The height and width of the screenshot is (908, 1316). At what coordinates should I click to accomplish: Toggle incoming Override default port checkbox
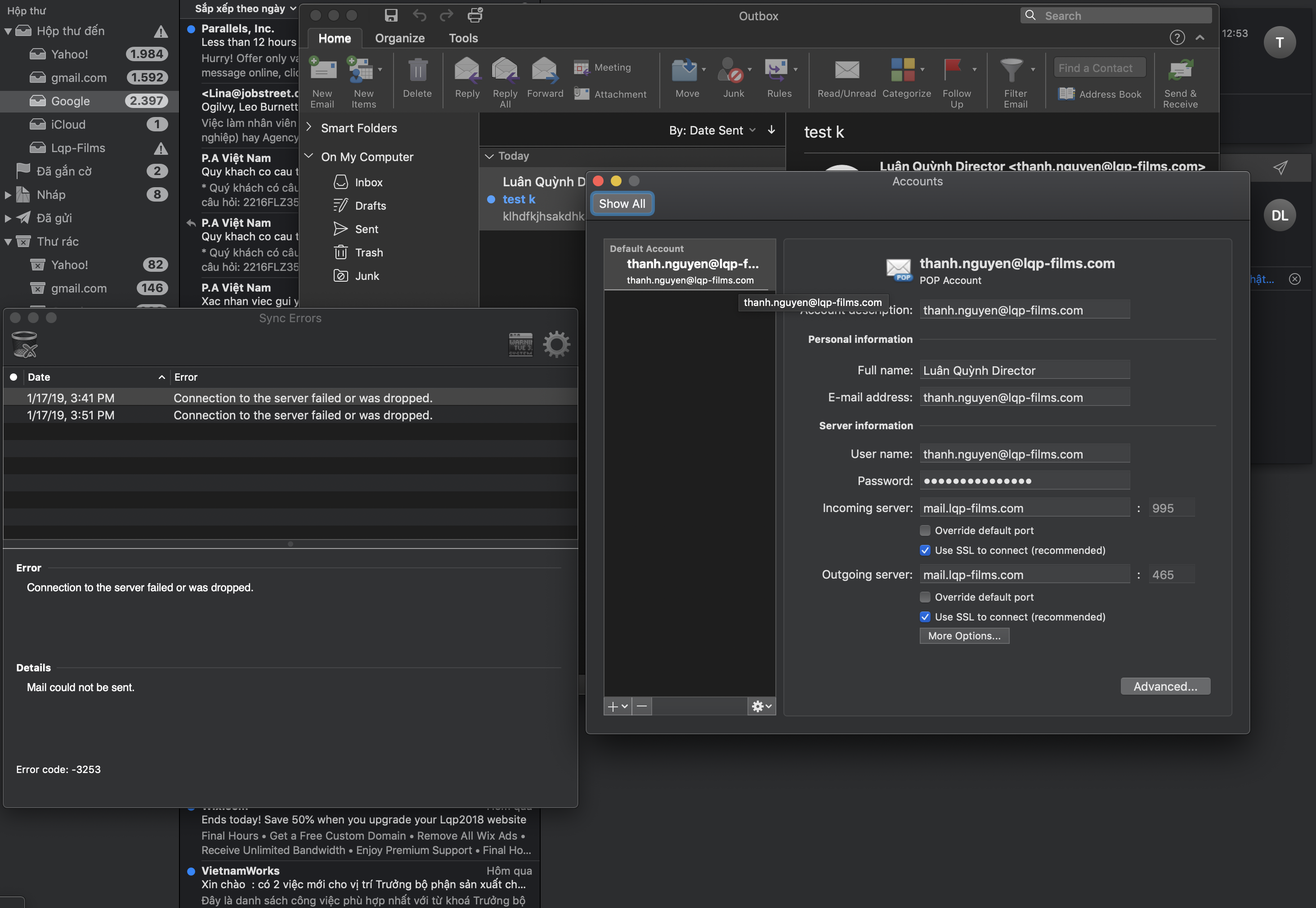(925, 530)
